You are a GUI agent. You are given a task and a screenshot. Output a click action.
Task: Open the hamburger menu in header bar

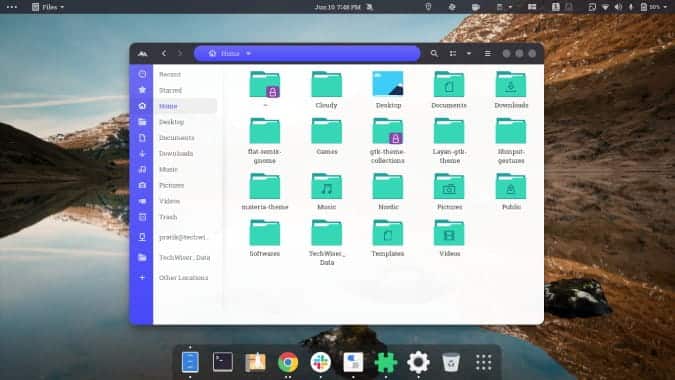pos(487,53)
